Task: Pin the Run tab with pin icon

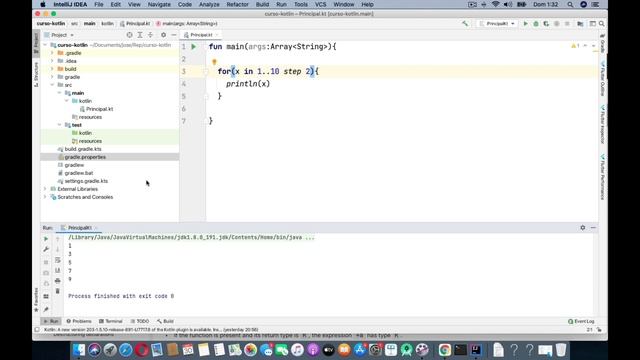Action: [x=46, y=309]
